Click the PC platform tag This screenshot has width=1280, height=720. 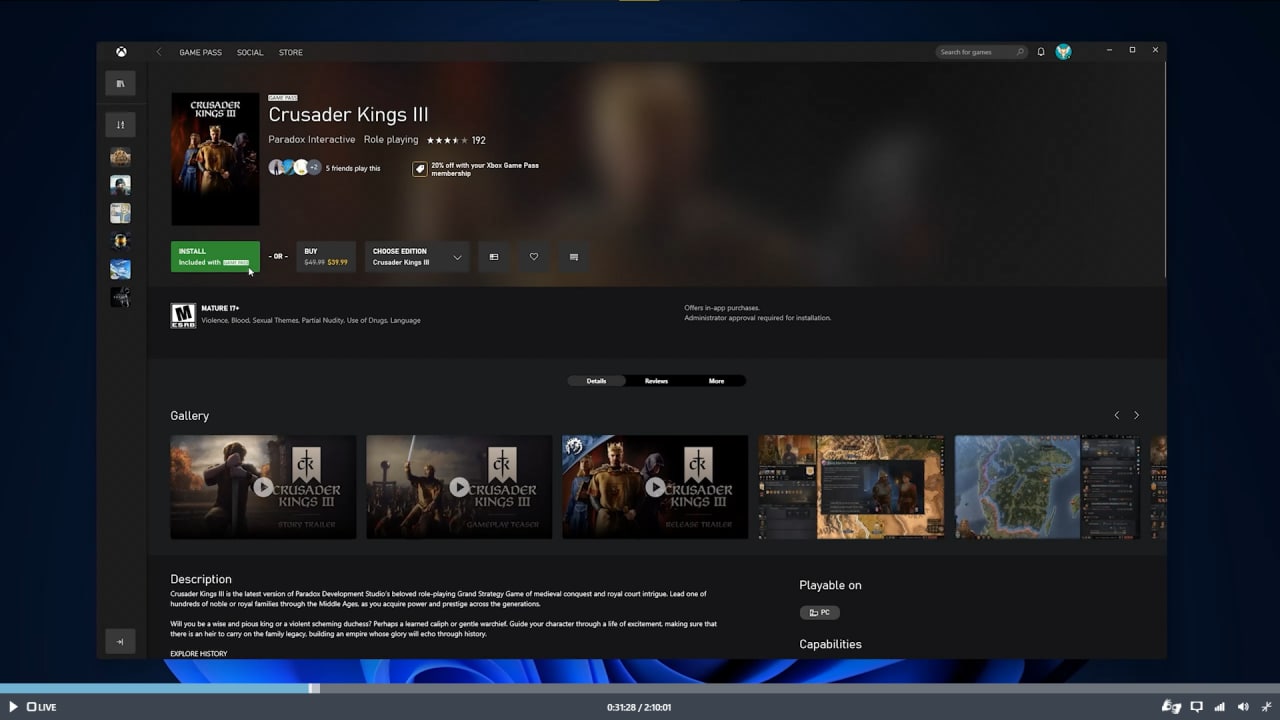(x=819, y=612)
